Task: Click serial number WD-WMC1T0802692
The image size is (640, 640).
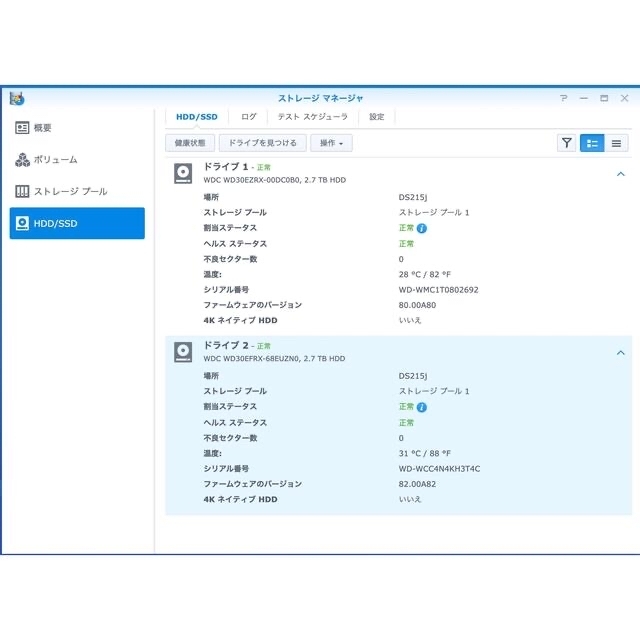Action: point(438,290)
